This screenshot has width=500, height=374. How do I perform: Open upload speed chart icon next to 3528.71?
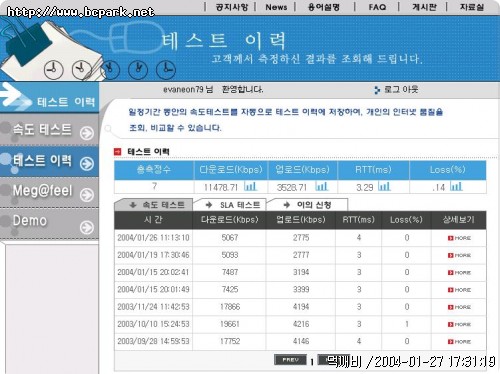pos(322,186)
